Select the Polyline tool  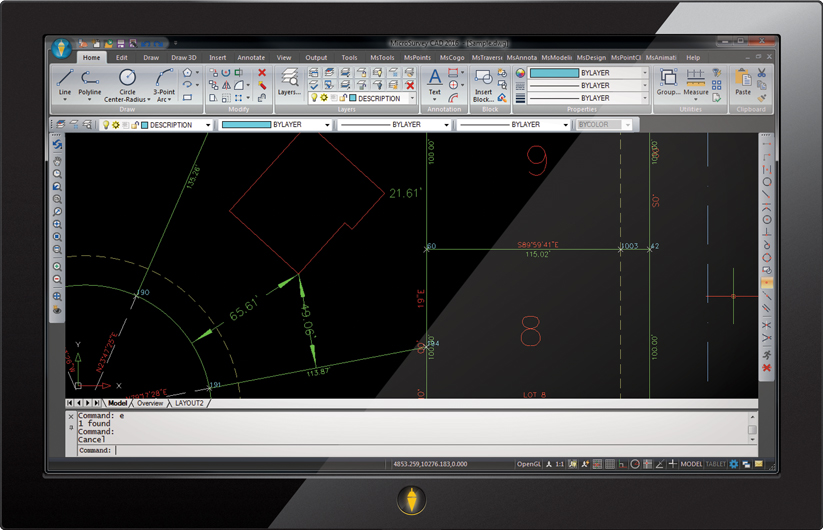point(90,81)
